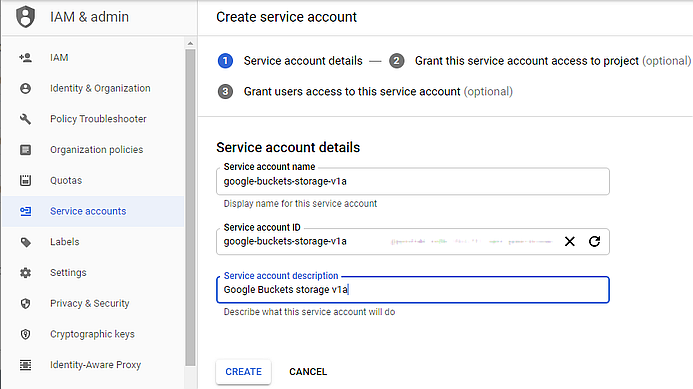Click the IAM add-person icon in sidebar
This screenshot has width=693, height=389.
26,57
